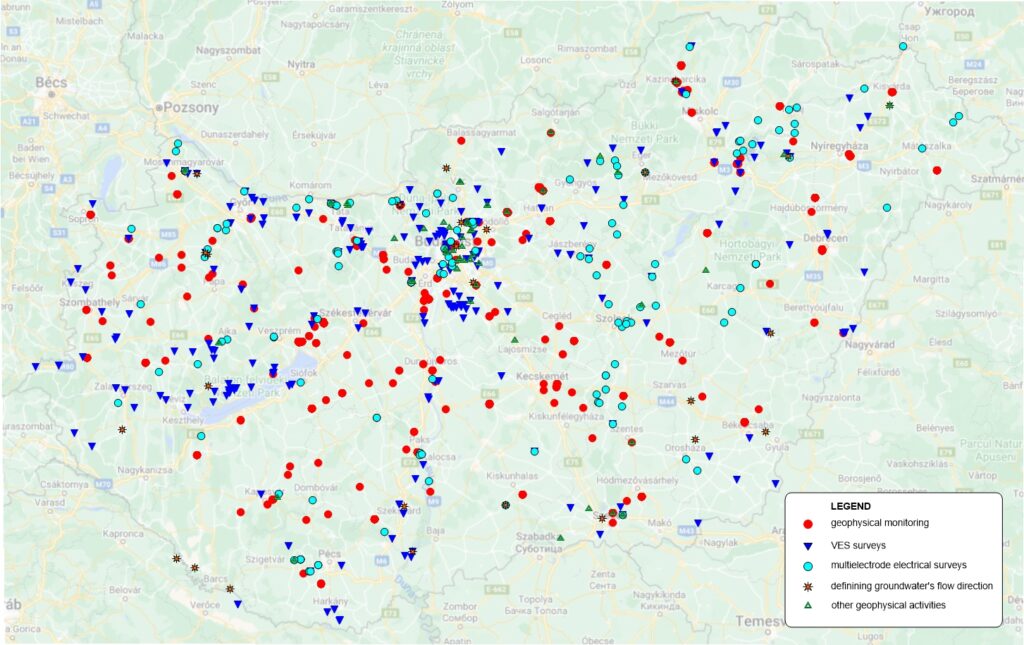Image resolution: width=1024 pixels, height=645 pixels.
Task: Click the Salgótarján town label
Action: [555, 112]
